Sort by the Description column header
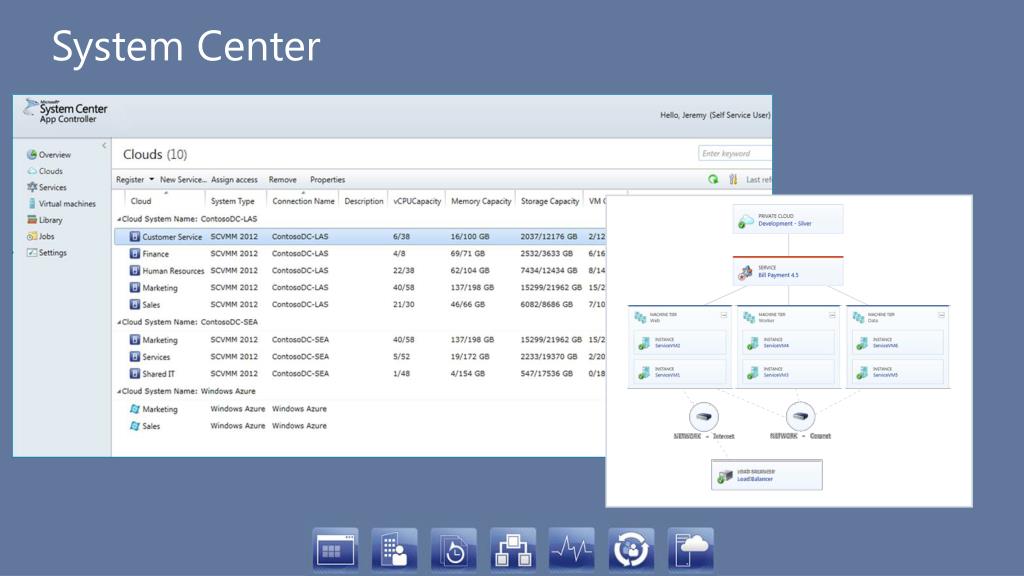 [364, 201]
